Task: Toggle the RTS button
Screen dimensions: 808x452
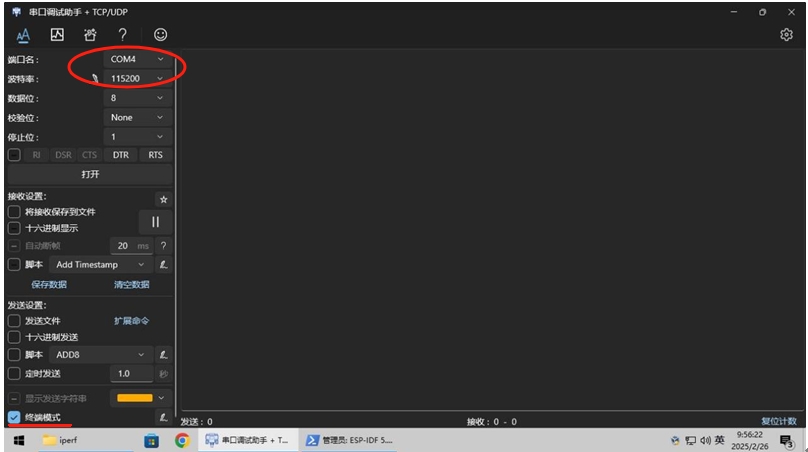Action: 155,155
